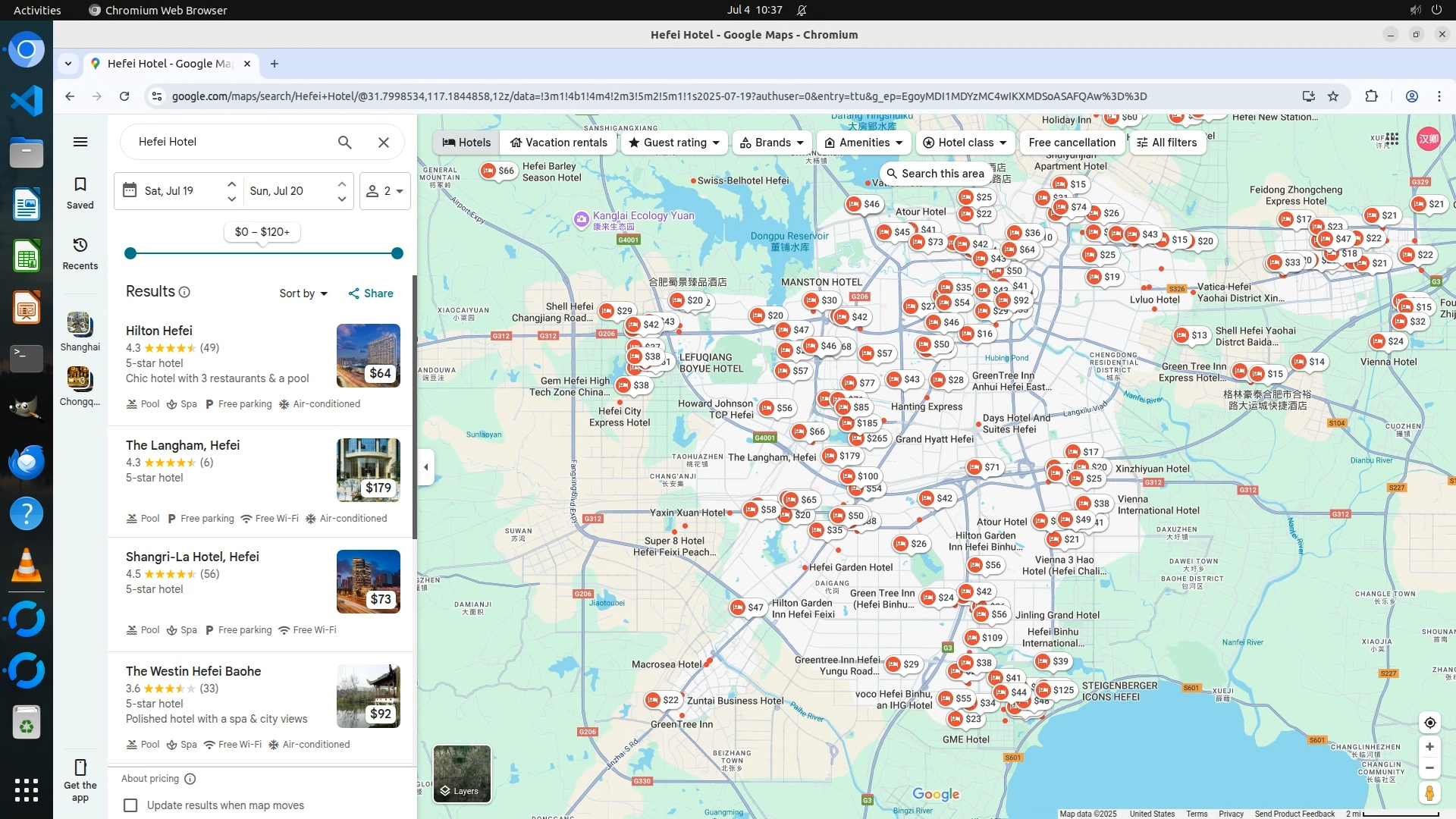The width and height of the screenshot is (1456, 819).
Task: Clear search with the X icon
Action: (x=384, y=143)
